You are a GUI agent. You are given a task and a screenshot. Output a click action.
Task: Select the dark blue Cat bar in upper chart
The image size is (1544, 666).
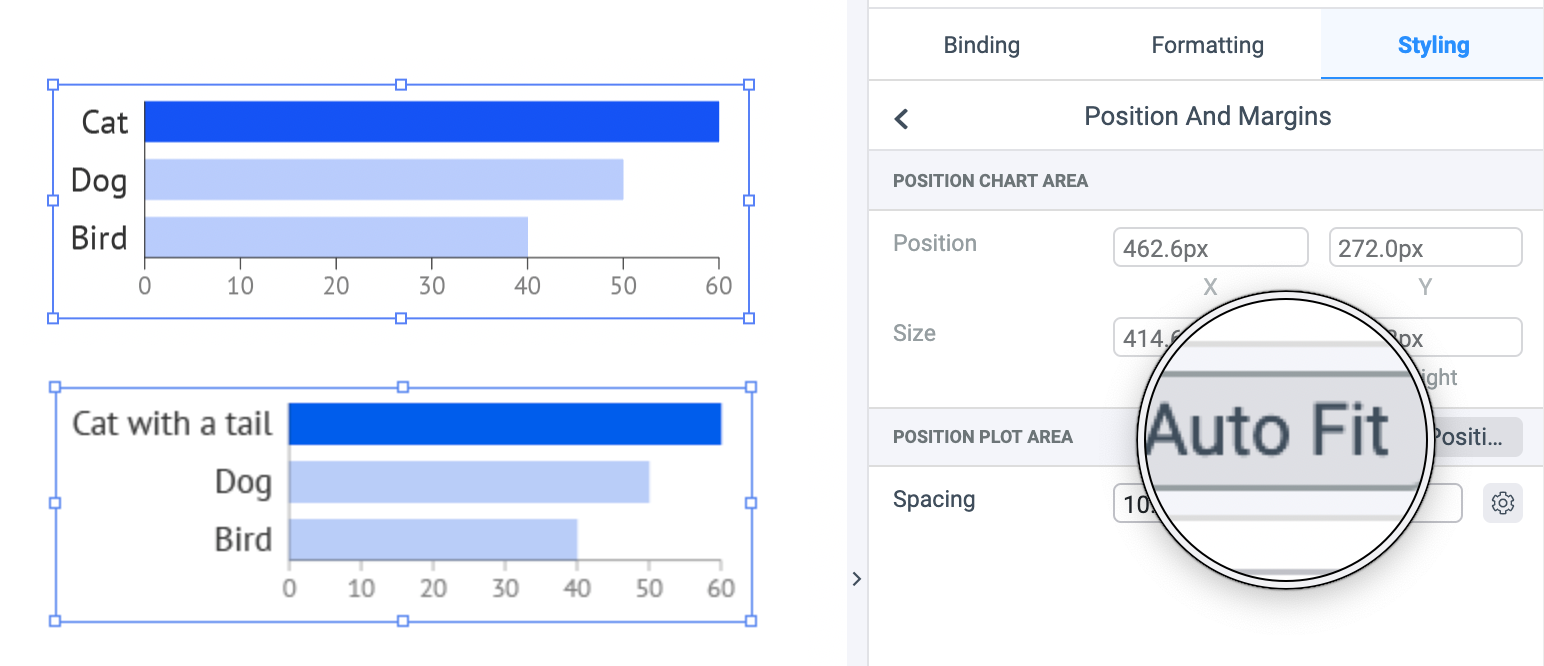coord(431,122)
